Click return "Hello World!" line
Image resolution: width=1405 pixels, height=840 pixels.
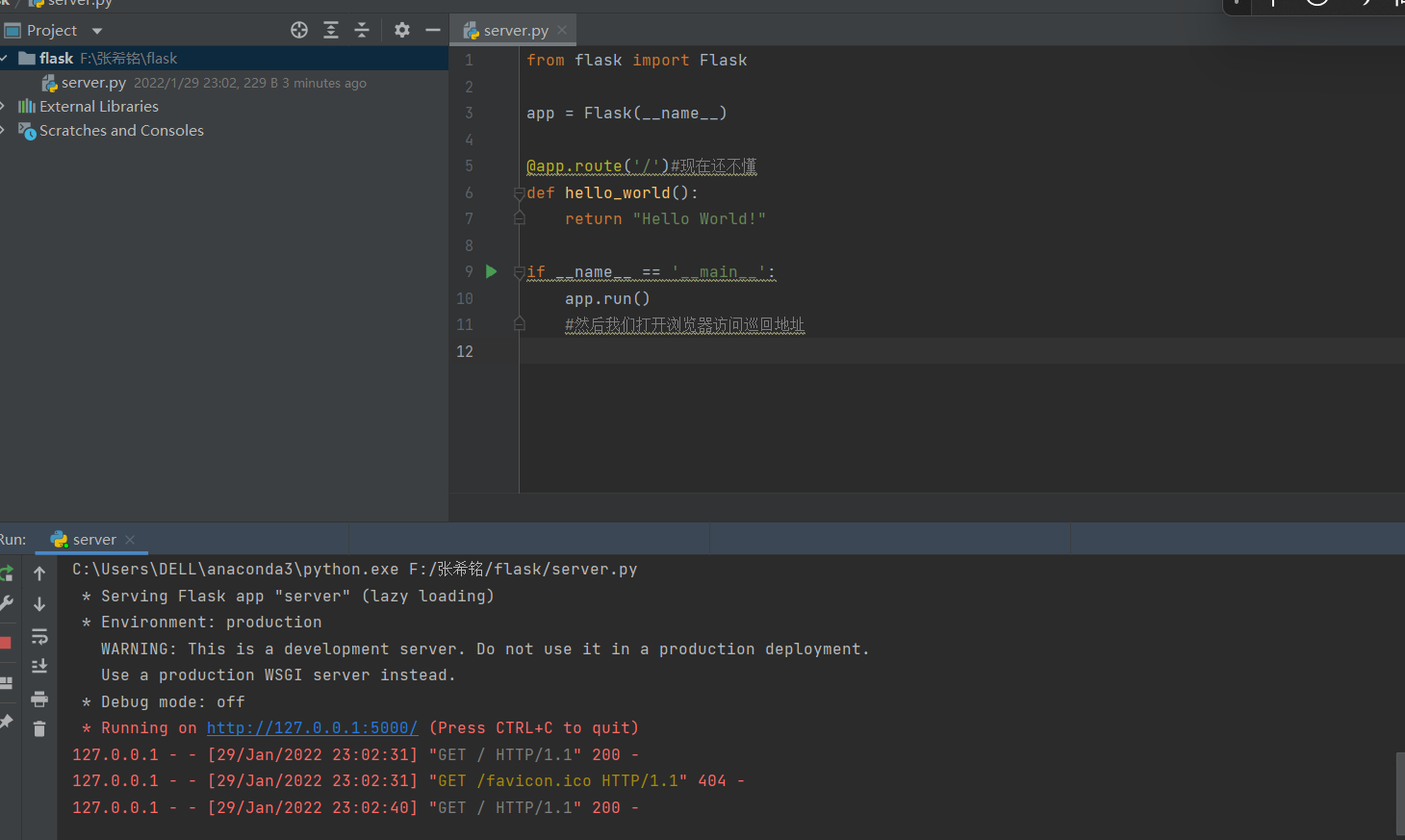coord(665,219)
